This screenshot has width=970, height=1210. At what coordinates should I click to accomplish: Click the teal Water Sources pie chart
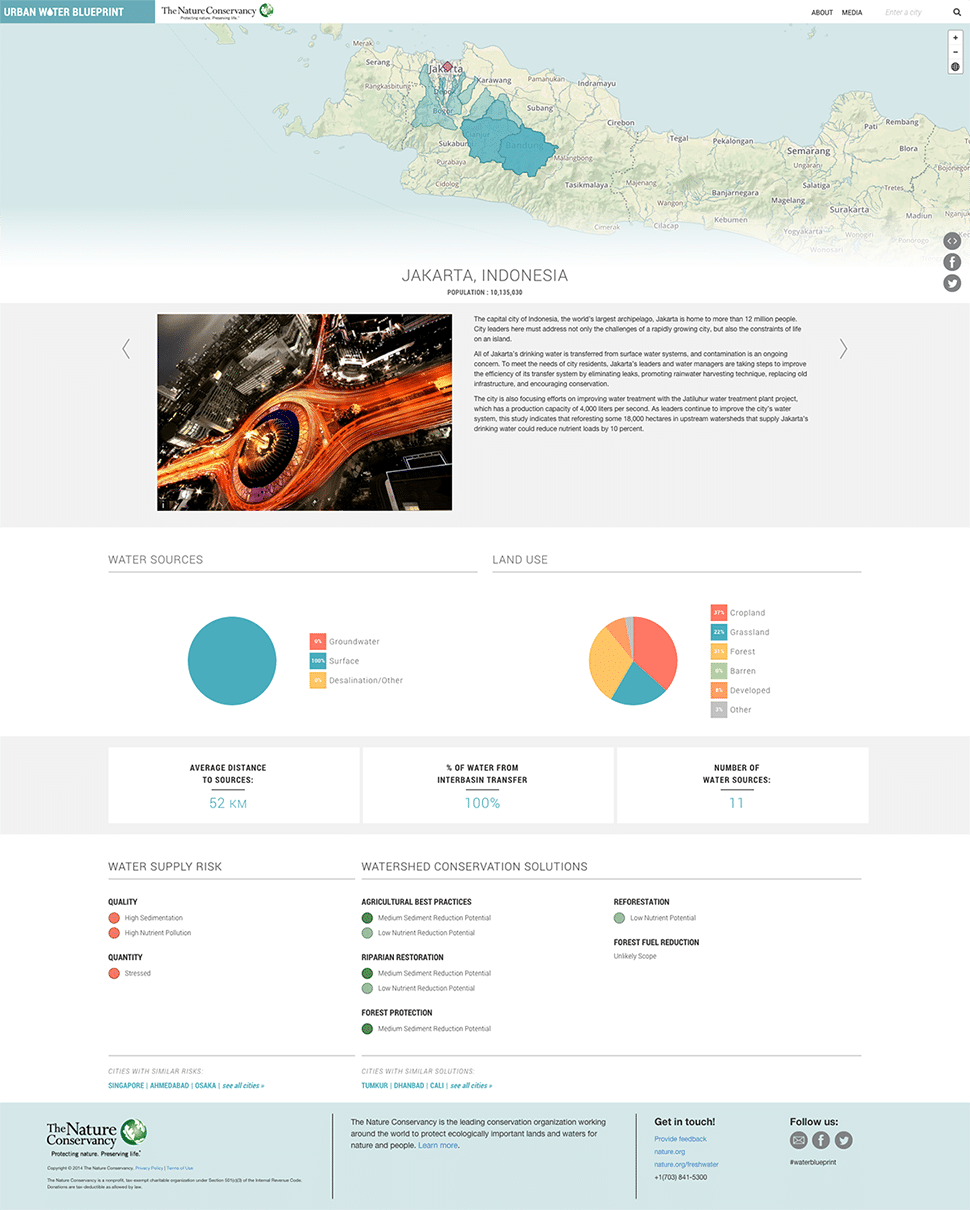click(232, 661)
